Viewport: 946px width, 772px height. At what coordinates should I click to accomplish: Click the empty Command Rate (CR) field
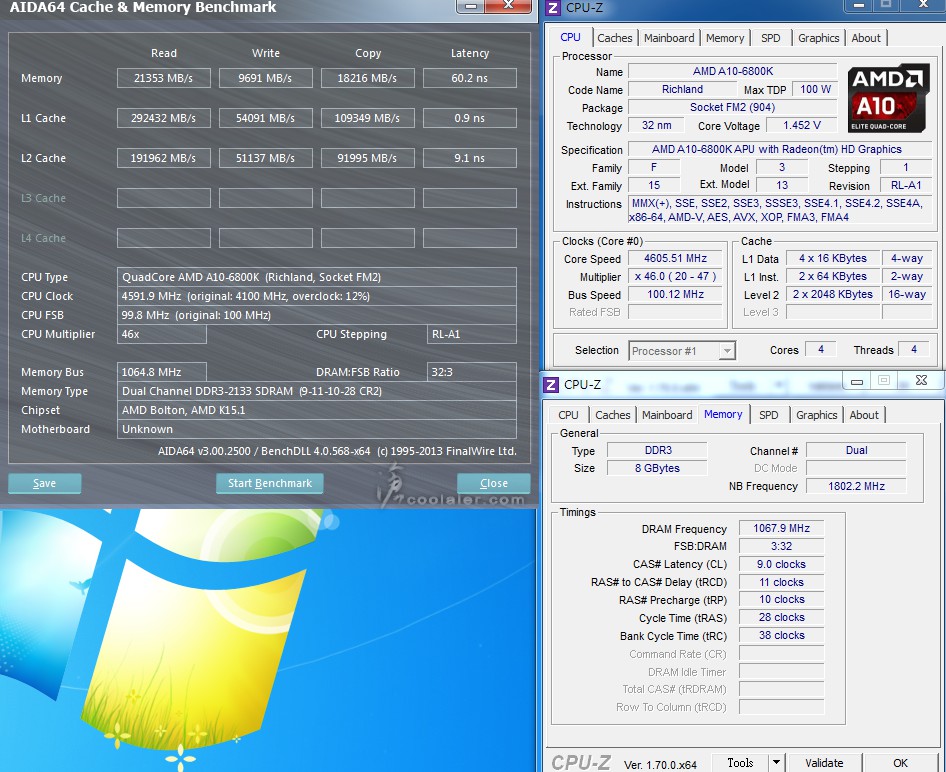pos(781,654)
